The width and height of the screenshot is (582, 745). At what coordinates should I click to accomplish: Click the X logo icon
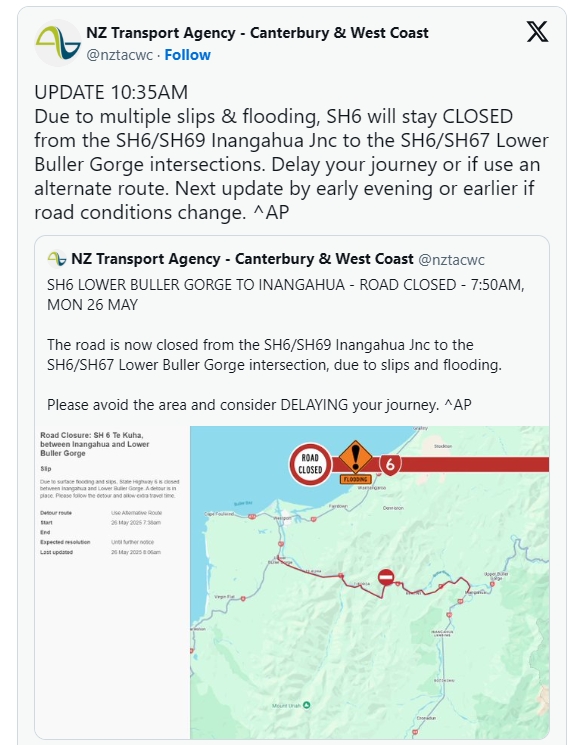(x=537, y=31)
